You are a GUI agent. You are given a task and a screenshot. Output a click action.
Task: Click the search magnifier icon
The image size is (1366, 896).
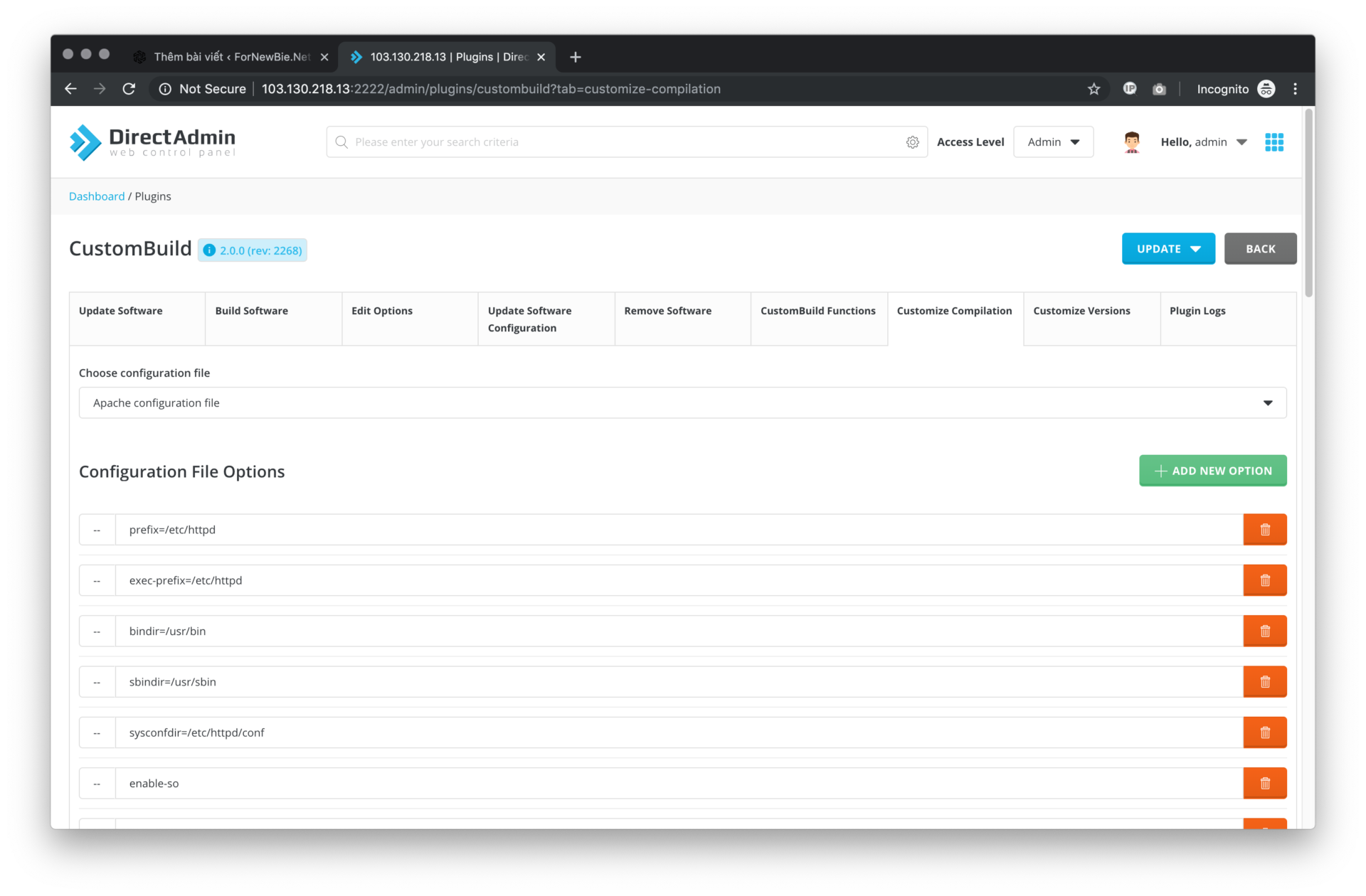(x=341, y=142)
